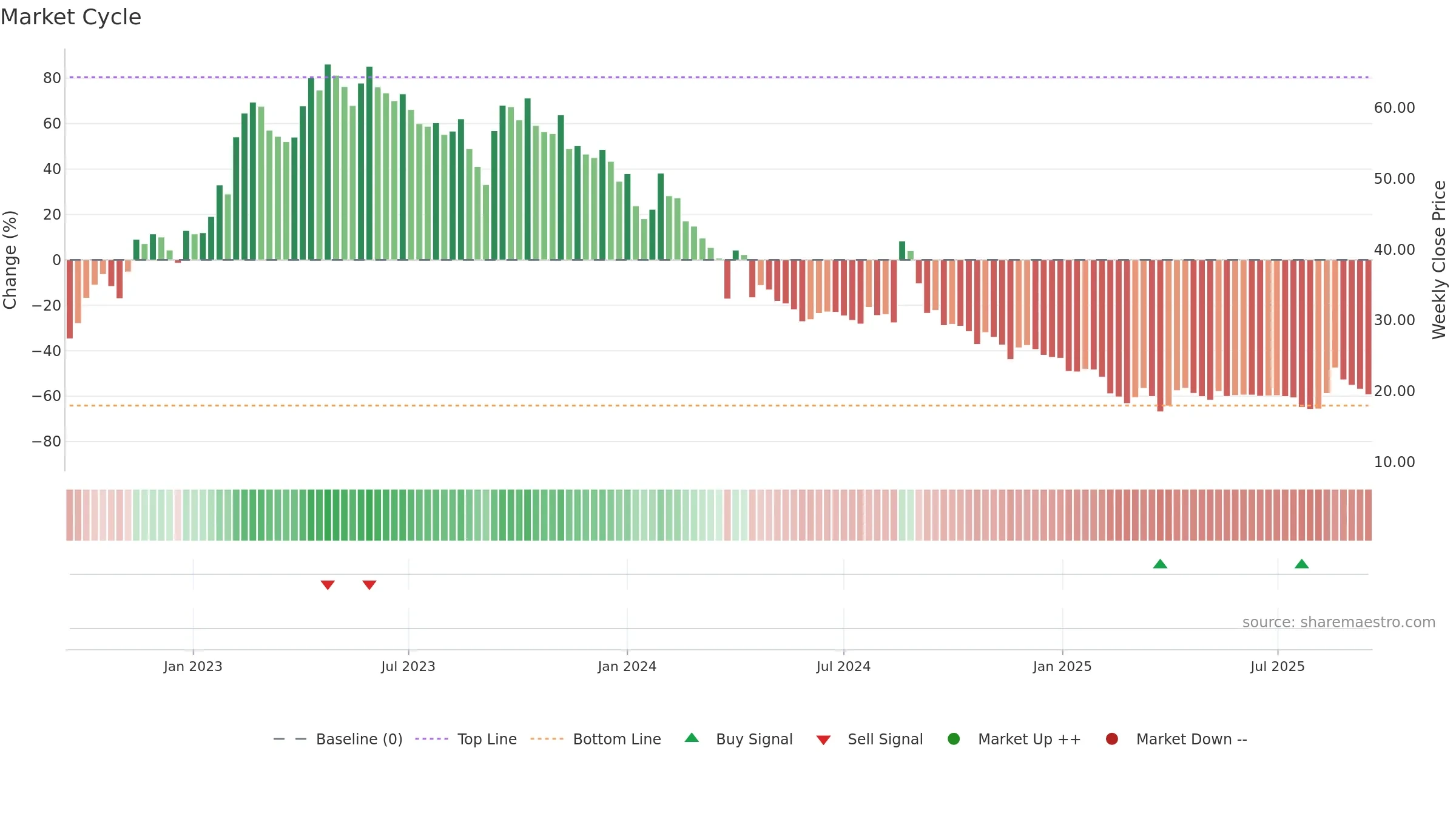This screenshot has width=1456, height=819.
Task: Click the tallest green bar above the Top Line
Action: tap(328, 162)
